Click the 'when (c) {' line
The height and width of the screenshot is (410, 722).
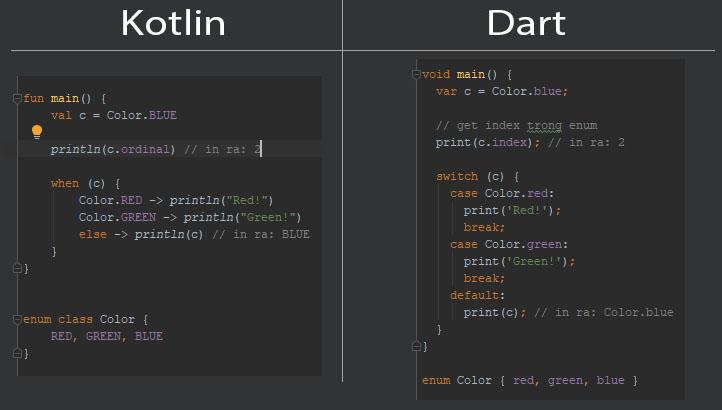(x=86, y=183)
